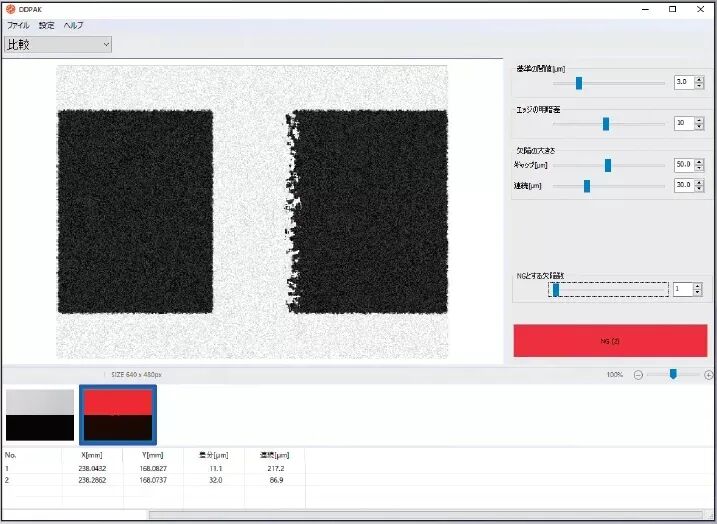
Task: Zoom in with the plus icon
Action: (709, 375)
